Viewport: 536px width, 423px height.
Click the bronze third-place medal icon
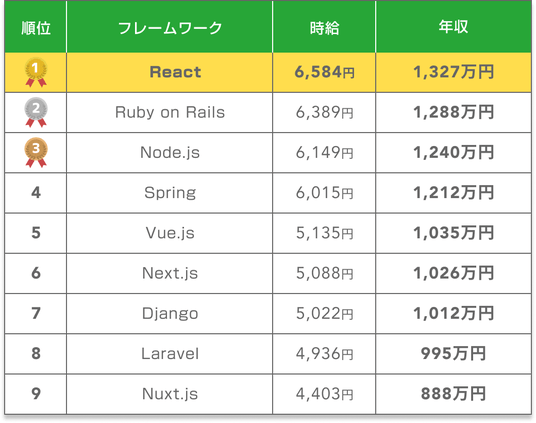36,152
